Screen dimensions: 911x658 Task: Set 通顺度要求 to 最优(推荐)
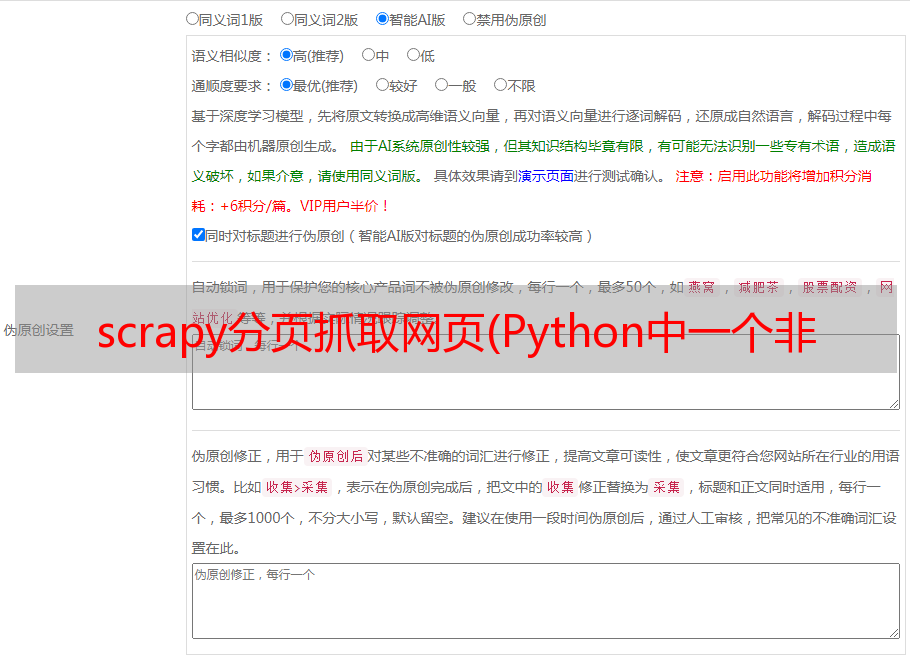point(286,85)
